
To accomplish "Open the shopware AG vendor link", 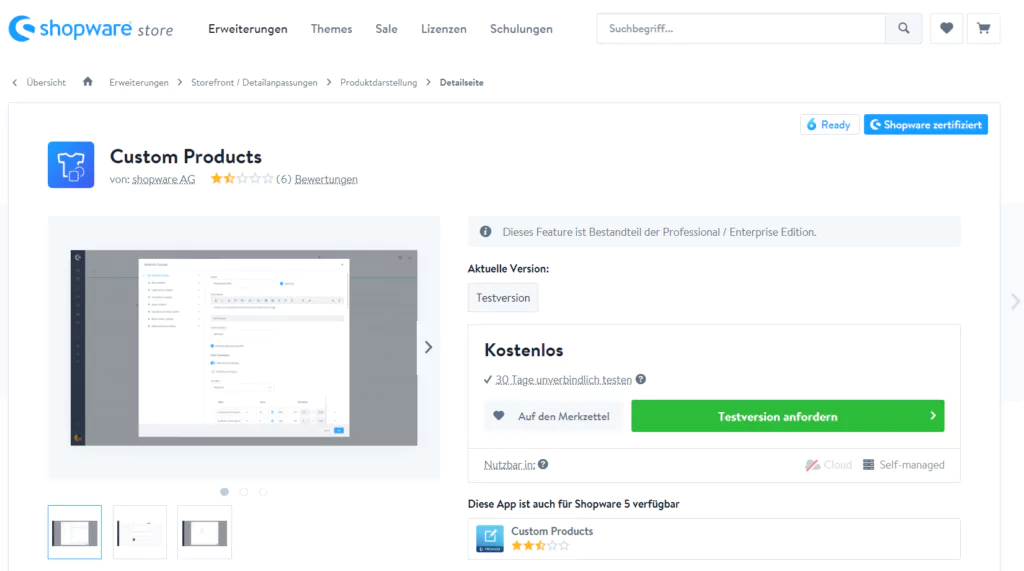I will click(163, 179).
